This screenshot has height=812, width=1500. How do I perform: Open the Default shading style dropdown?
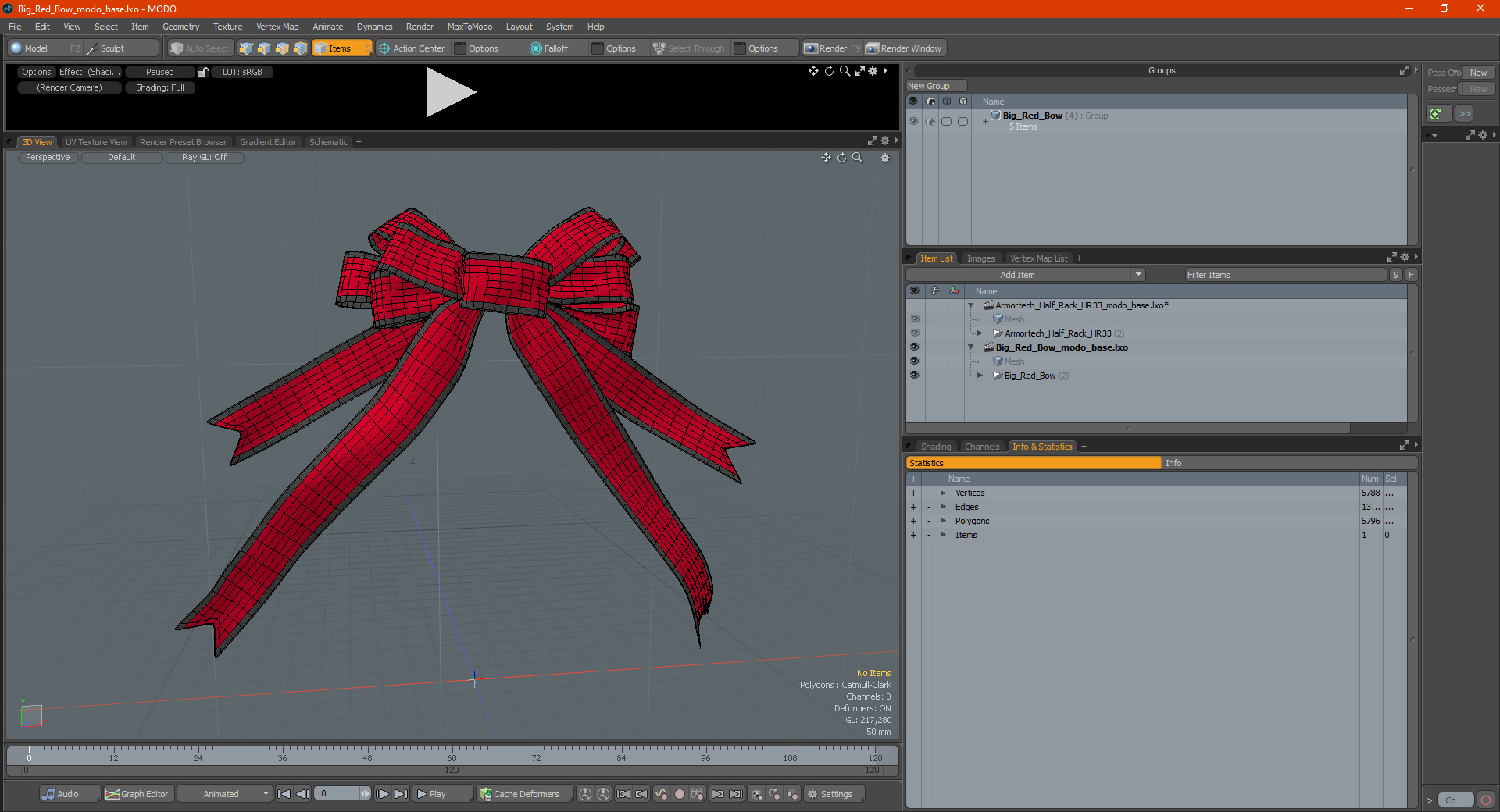(122, 158)
